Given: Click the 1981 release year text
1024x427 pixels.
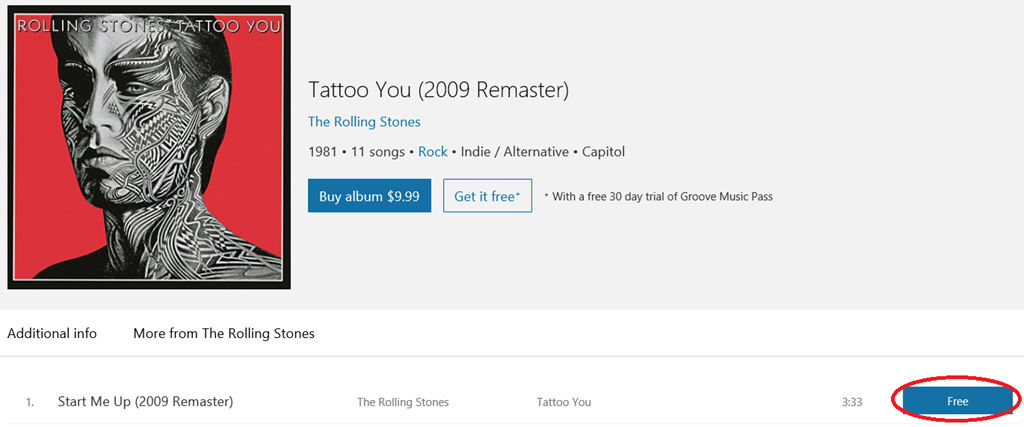Looking at the screenshot, I should [324, 152].
